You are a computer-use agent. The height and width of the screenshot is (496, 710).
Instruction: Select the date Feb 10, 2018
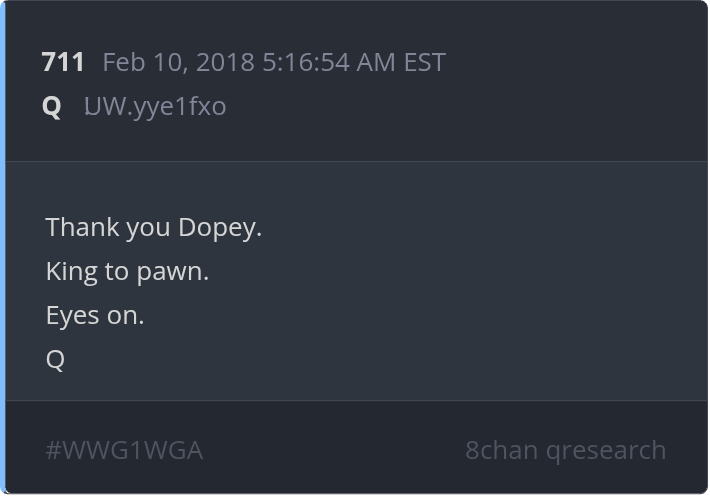178,62
